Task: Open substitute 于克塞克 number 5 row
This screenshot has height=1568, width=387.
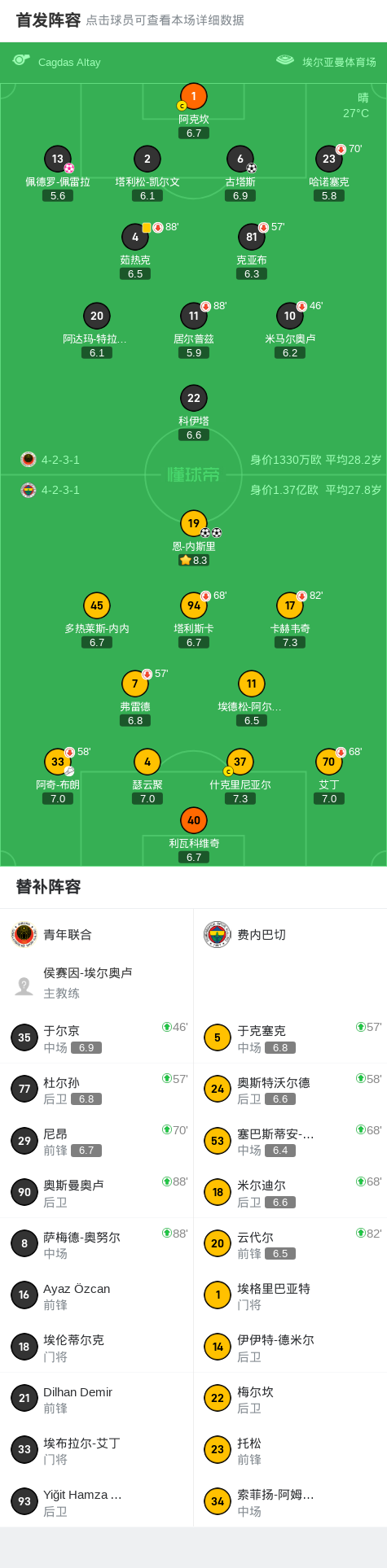Action: point(291,1037)
